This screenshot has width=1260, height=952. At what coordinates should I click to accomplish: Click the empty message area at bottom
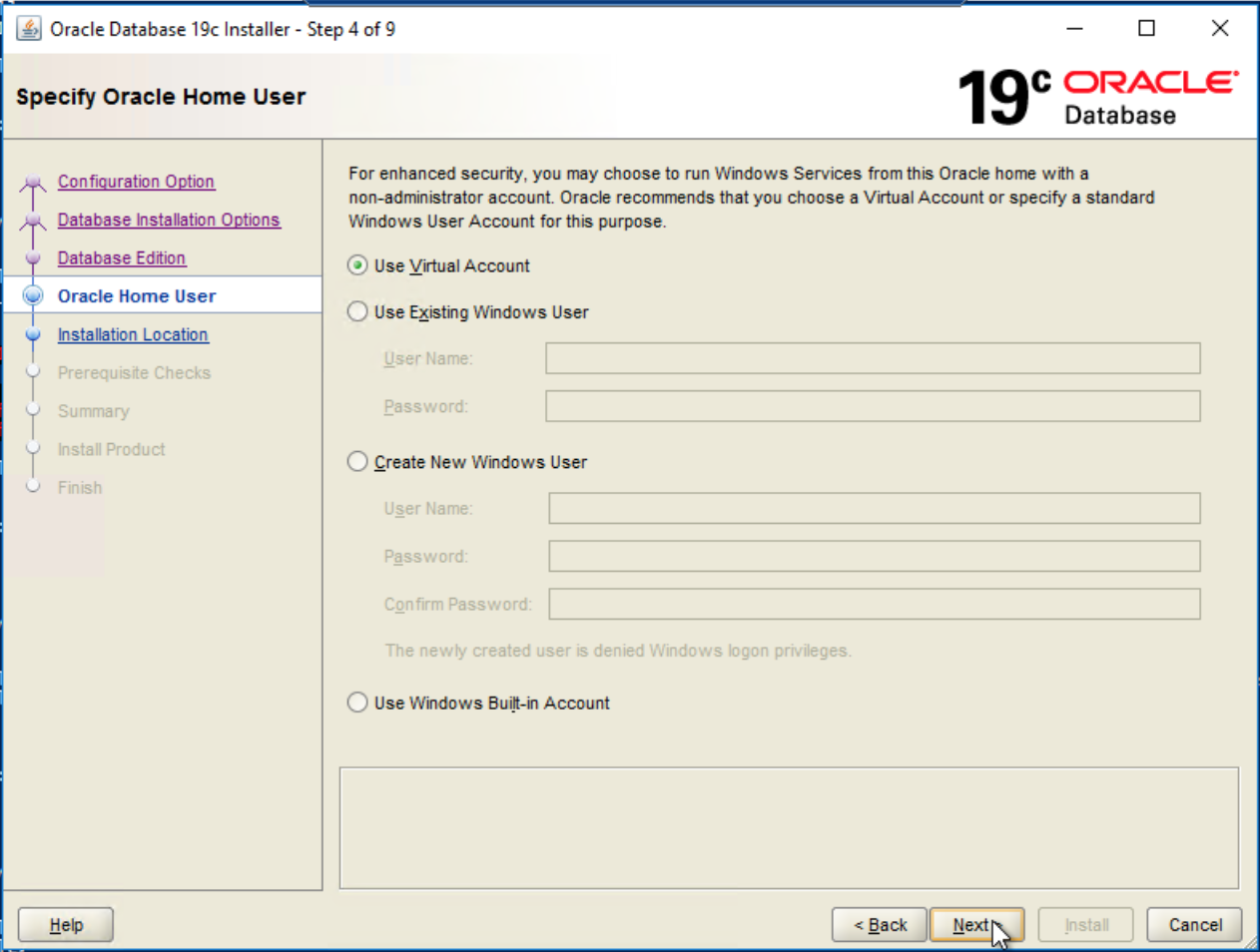point(789,828)
